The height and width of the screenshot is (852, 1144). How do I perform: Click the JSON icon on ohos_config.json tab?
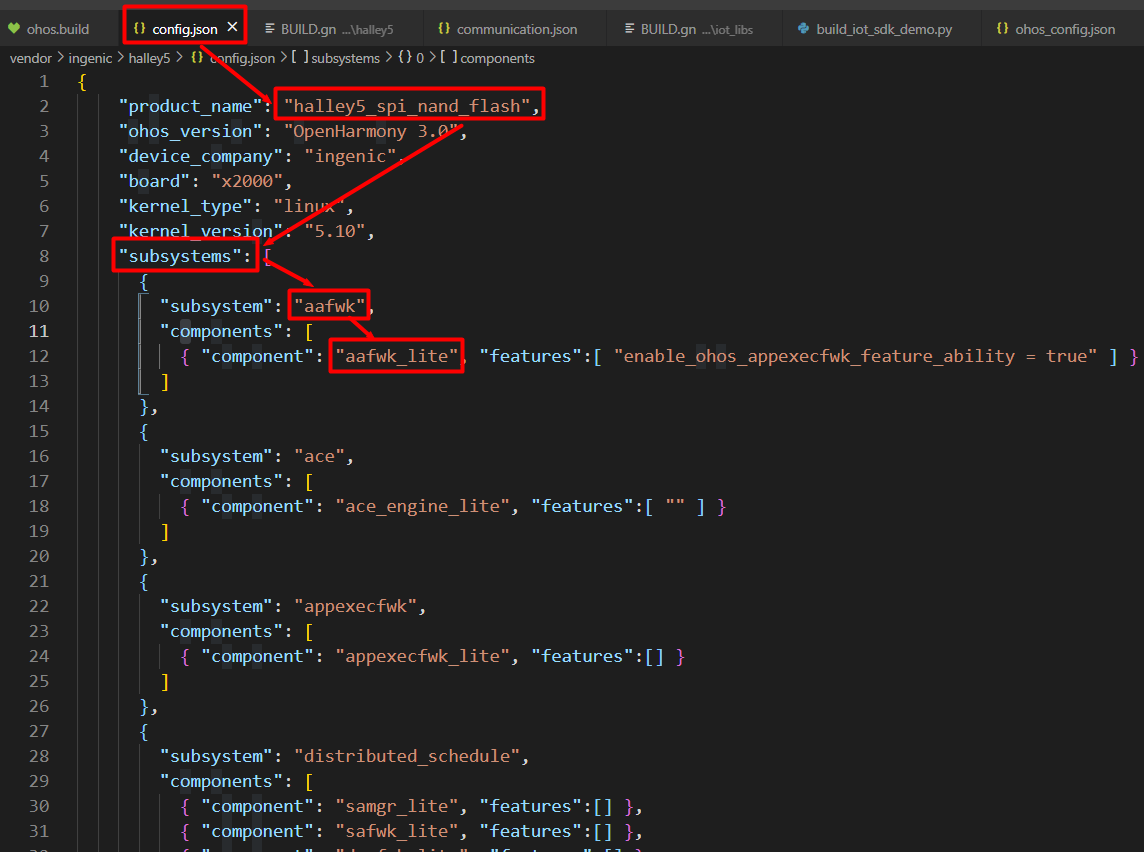click(1002, 28)
